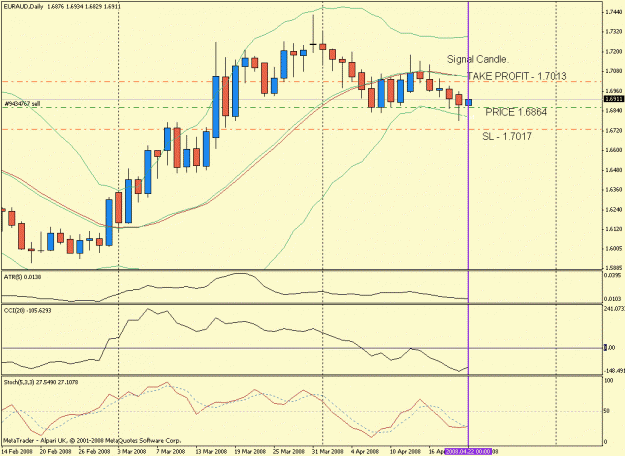Click the 31 Mar 2008 date label
The height and width of the screenshot is (456, 625).
tap(328, 452)
